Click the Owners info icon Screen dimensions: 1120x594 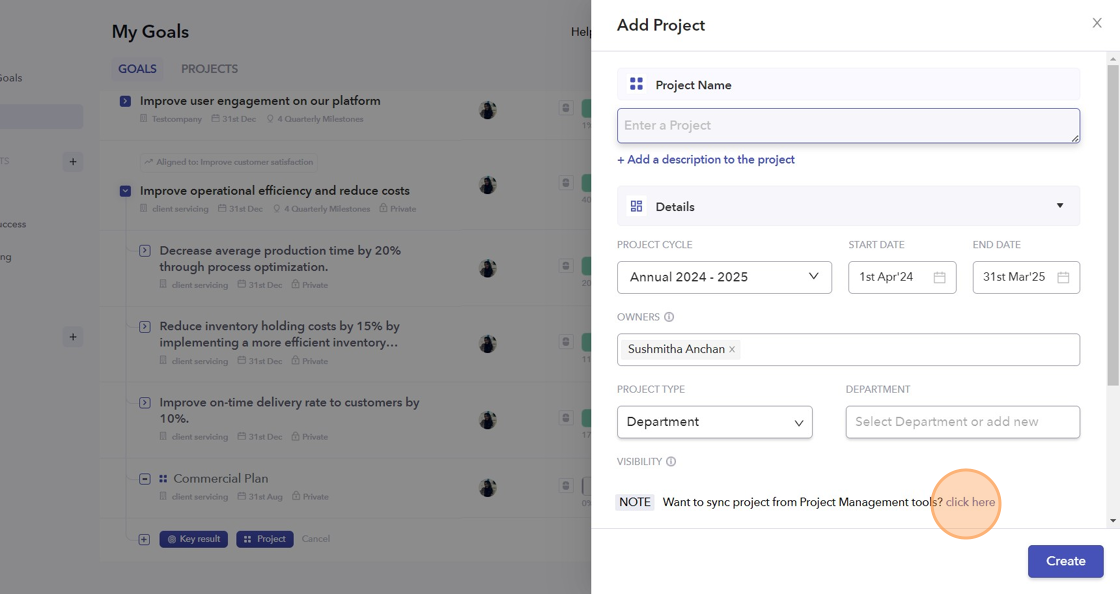[669, 317]
